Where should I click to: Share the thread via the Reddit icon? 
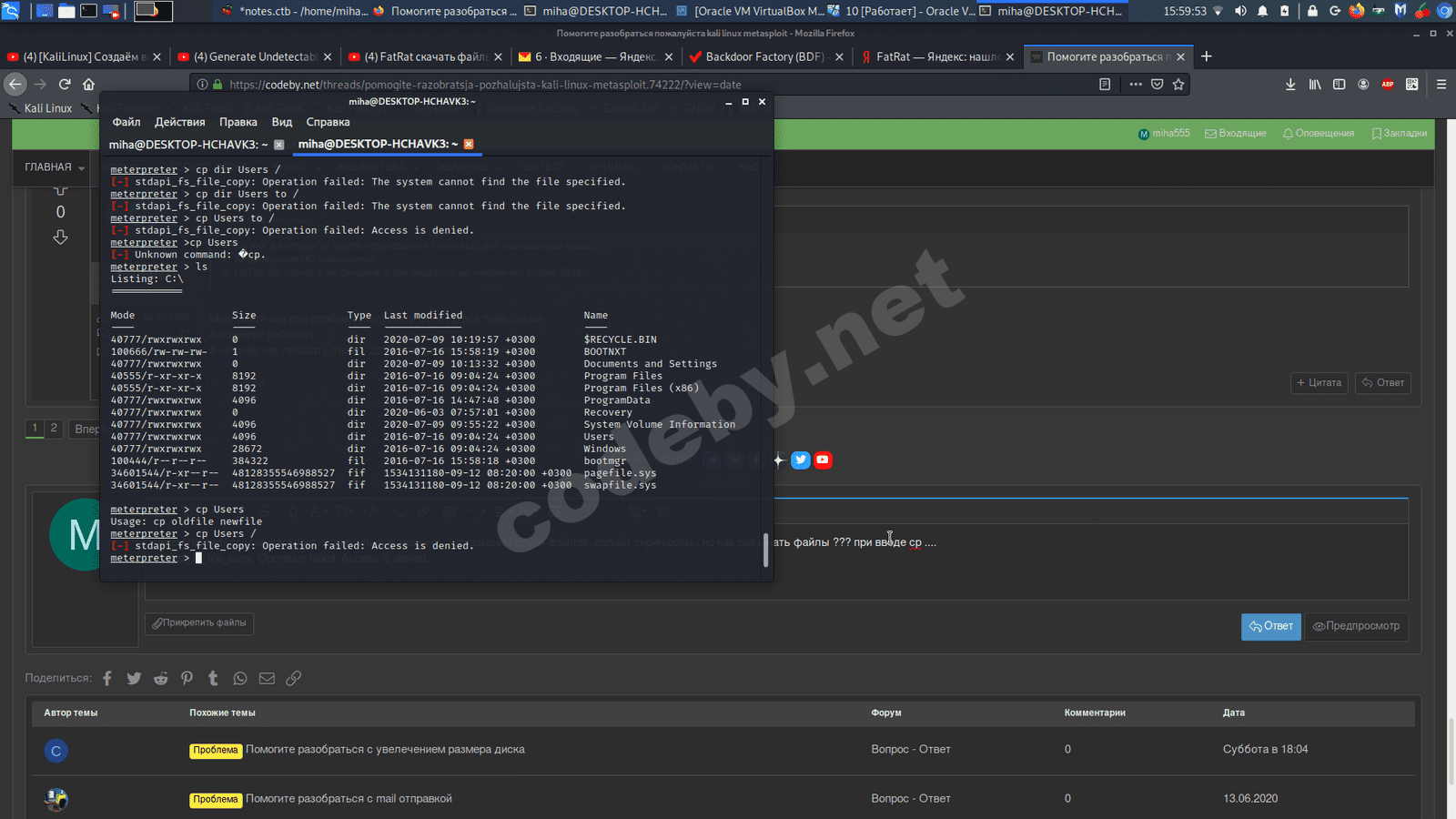coord(160,678)
